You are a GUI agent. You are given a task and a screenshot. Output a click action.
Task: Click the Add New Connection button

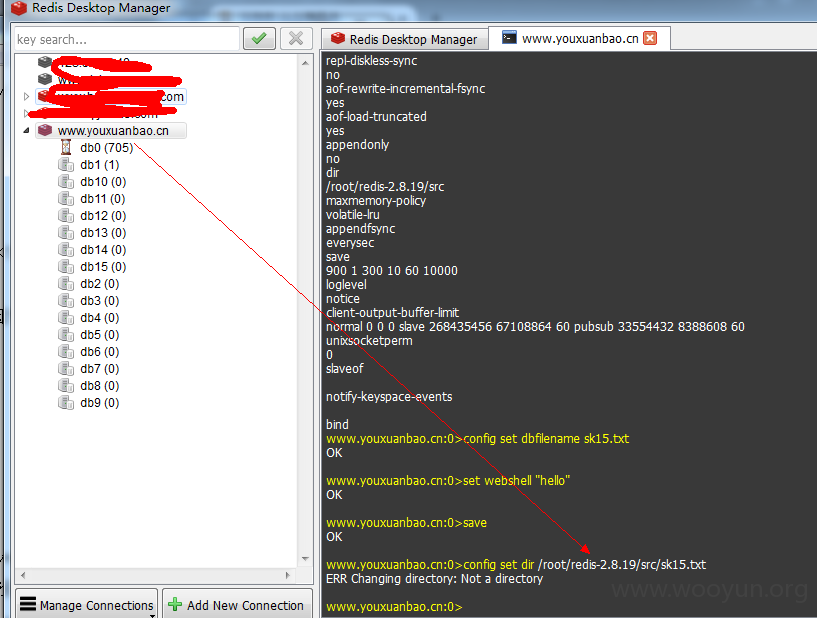(x=238, y=604)
